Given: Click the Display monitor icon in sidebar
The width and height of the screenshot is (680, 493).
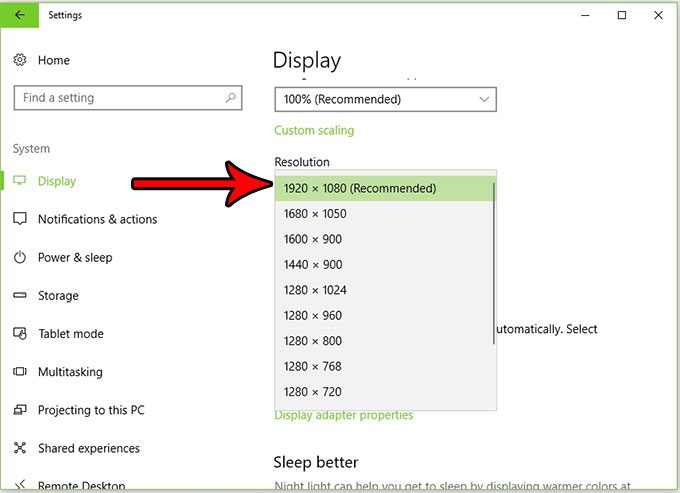Looking at the screenshot, I should (20, 181).
